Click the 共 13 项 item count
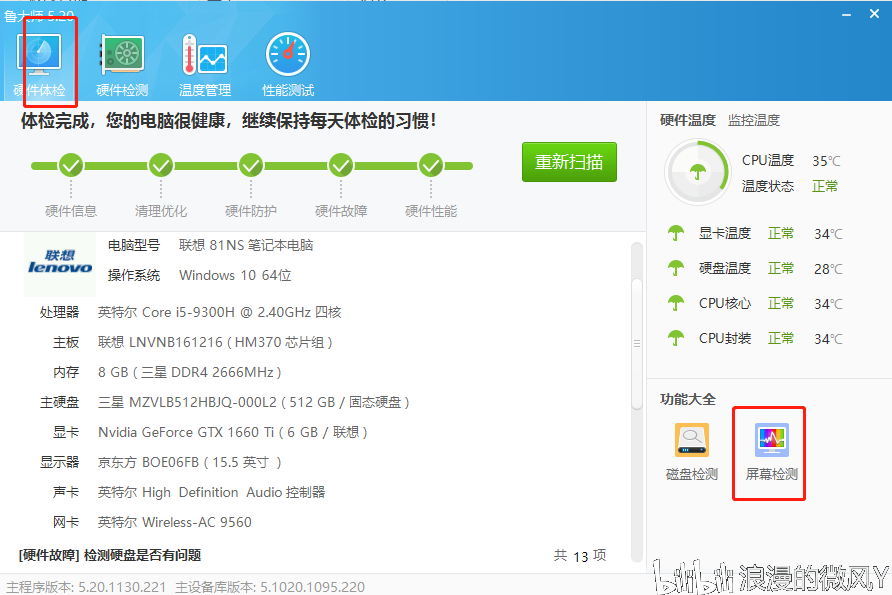Viewport: 892px width, 595px height. pos(580,556)
